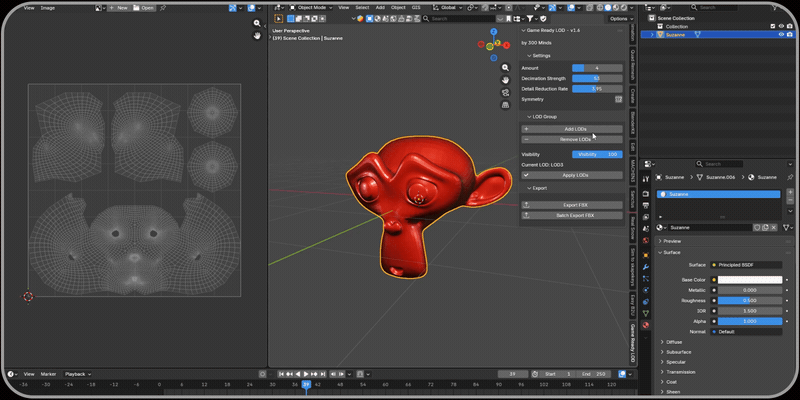Enable solid viewport shading mode
Screen dimensions: 800x400
(x=608, y=8)
